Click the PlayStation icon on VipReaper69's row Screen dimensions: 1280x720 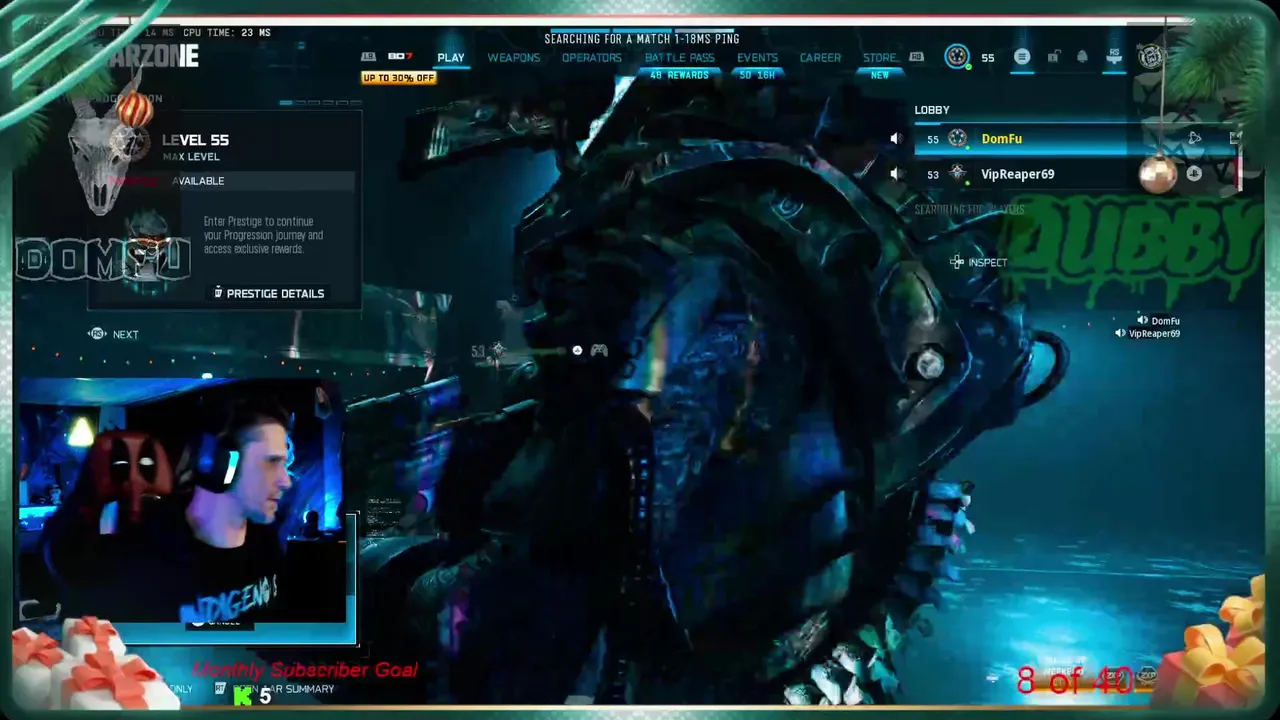tap(1194, 174)
